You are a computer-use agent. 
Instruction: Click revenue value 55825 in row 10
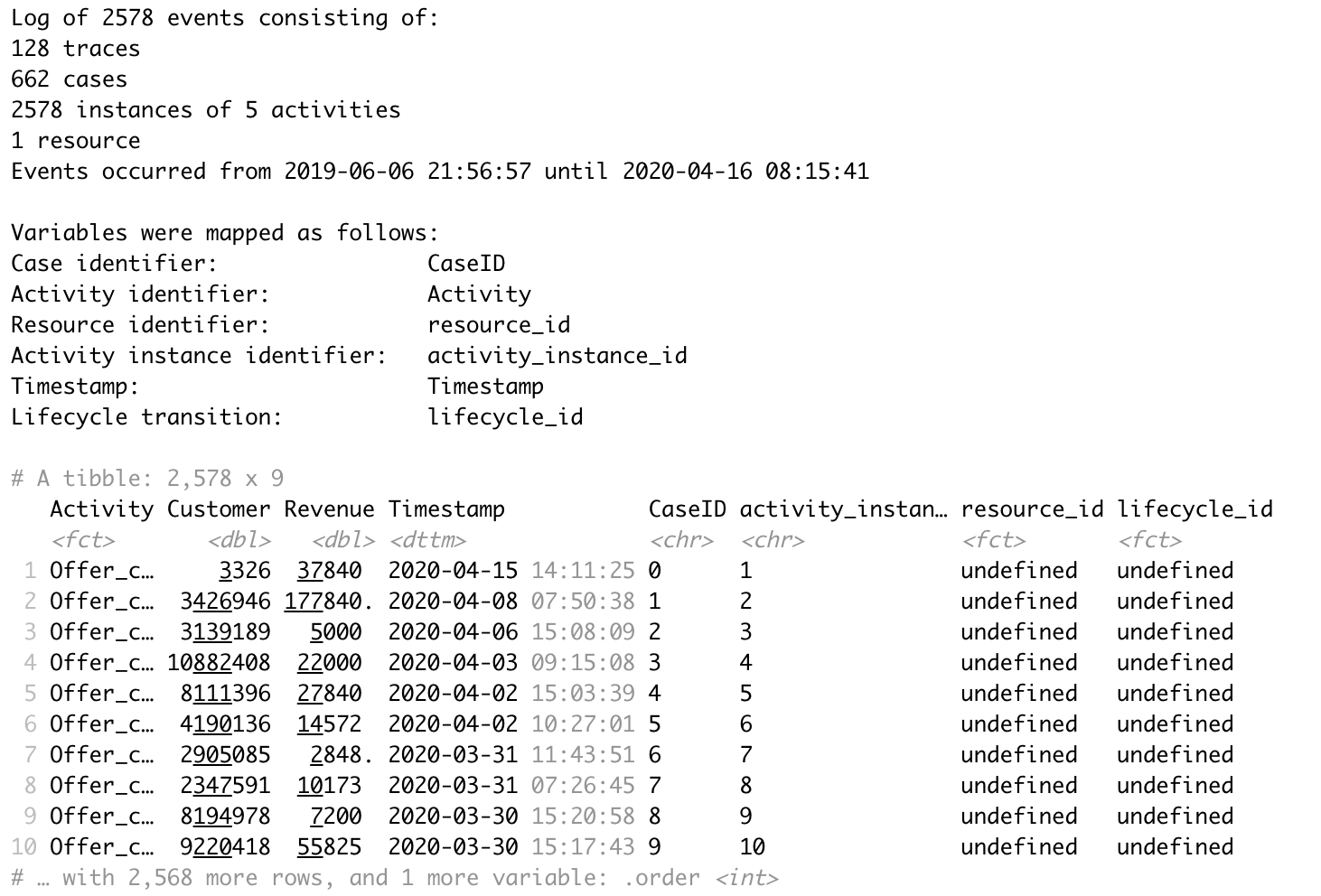[x=329, y=847]
